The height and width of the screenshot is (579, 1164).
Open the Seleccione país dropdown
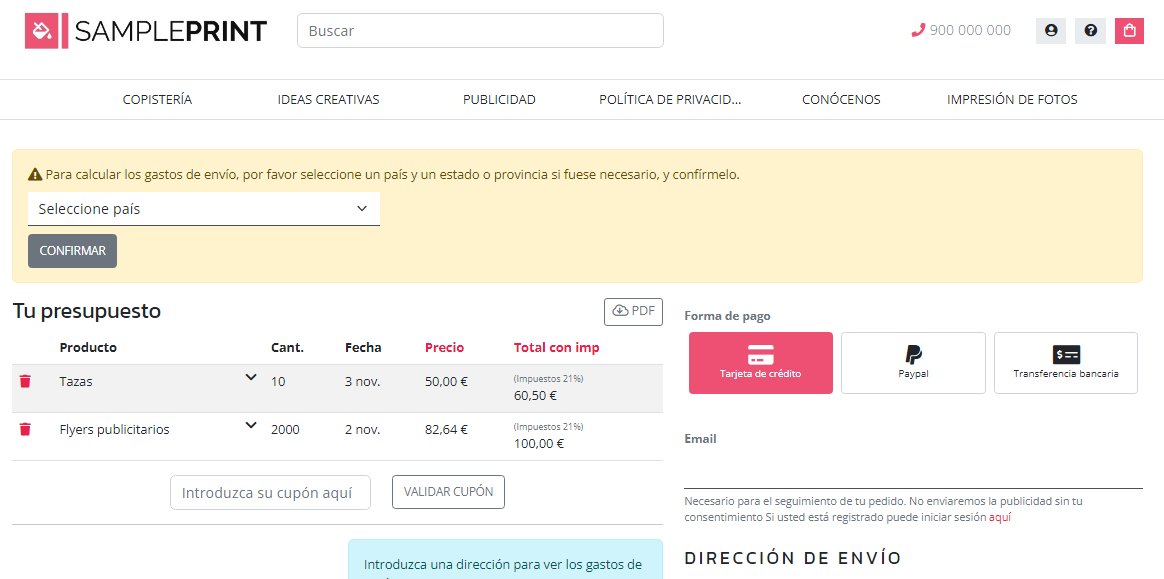coord(204,209)
